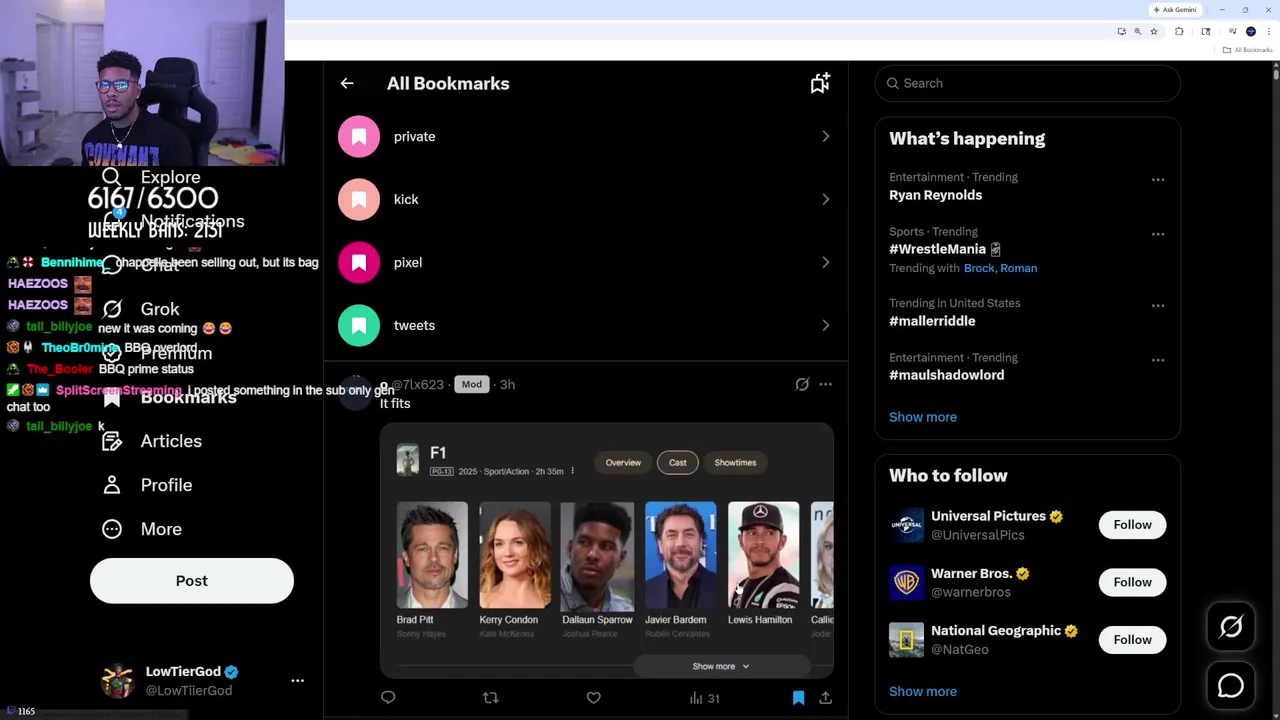
Task: Open the #maulshadowlord trending topic
Action: pyautogui.click(x=946, y=375)
